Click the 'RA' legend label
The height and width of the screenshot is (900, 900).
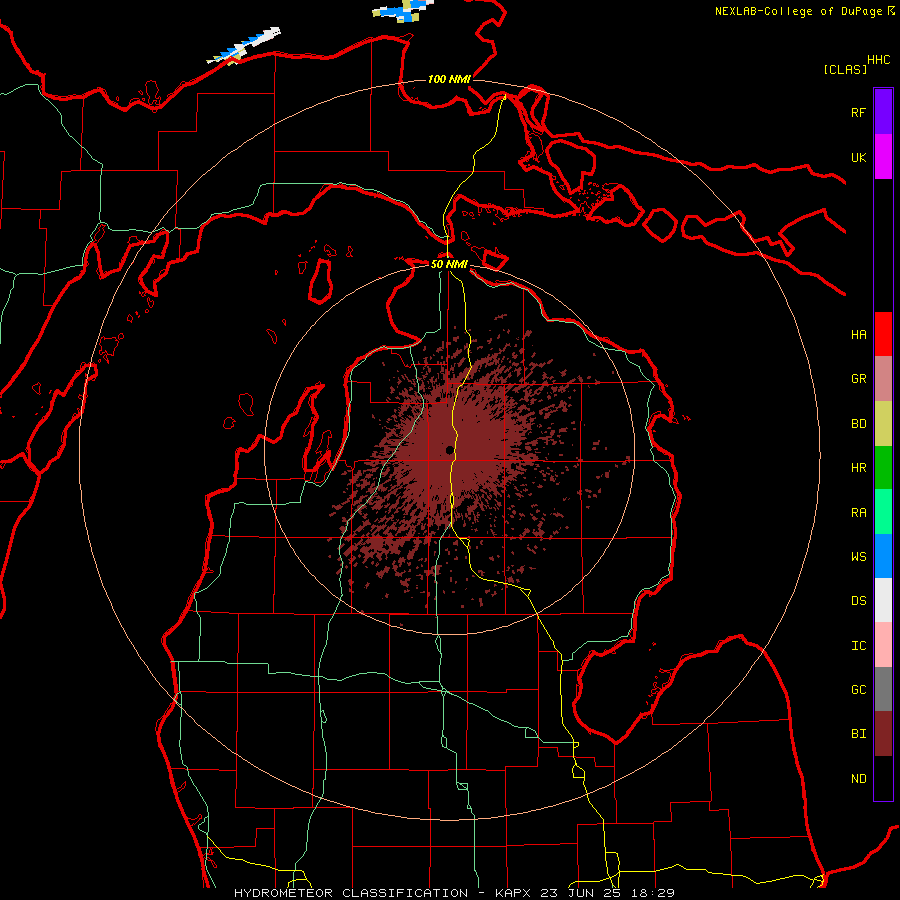point(858,512)
